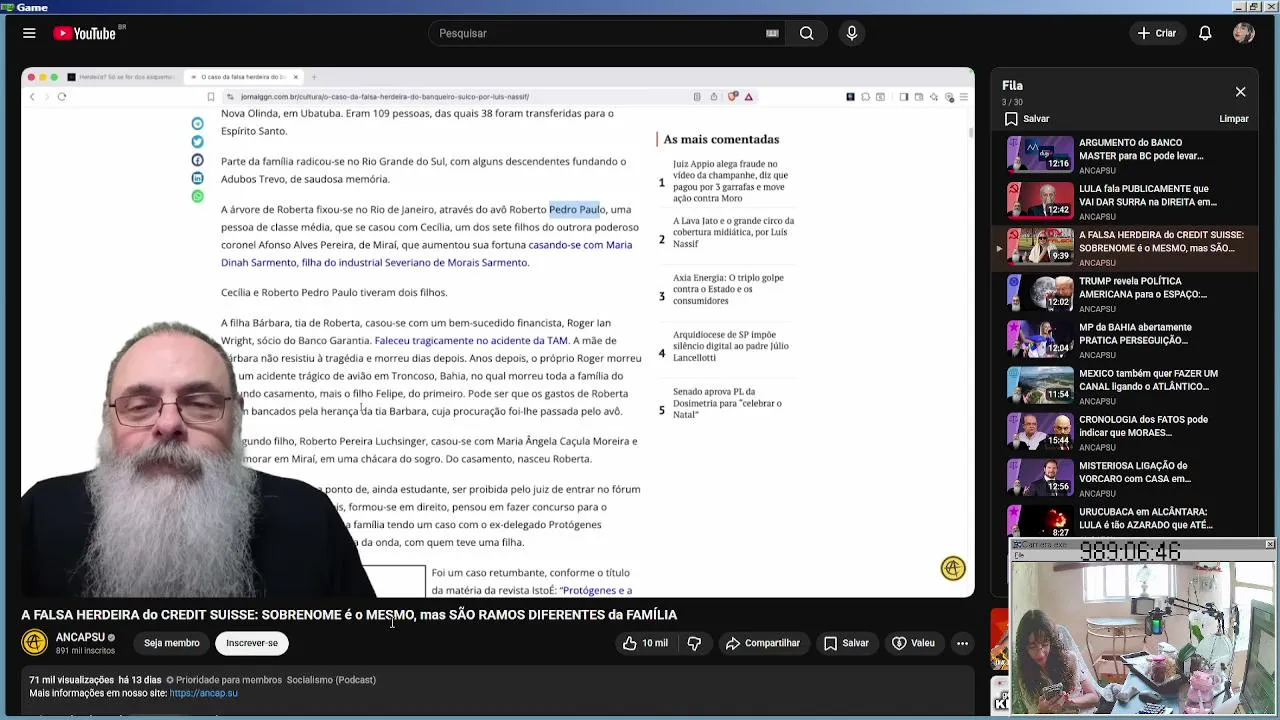This screenshot has width=1280, height=720.
Task: Open 'Senado aprova PL da Dosimetria' article
Action: [x=727, y=403]
